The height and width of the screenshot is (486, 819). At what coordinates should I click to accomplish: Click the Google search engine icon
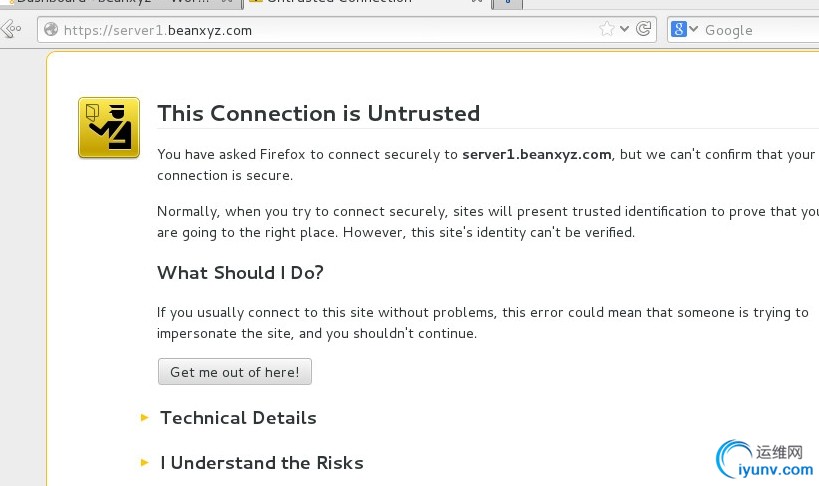click(678, 29)
